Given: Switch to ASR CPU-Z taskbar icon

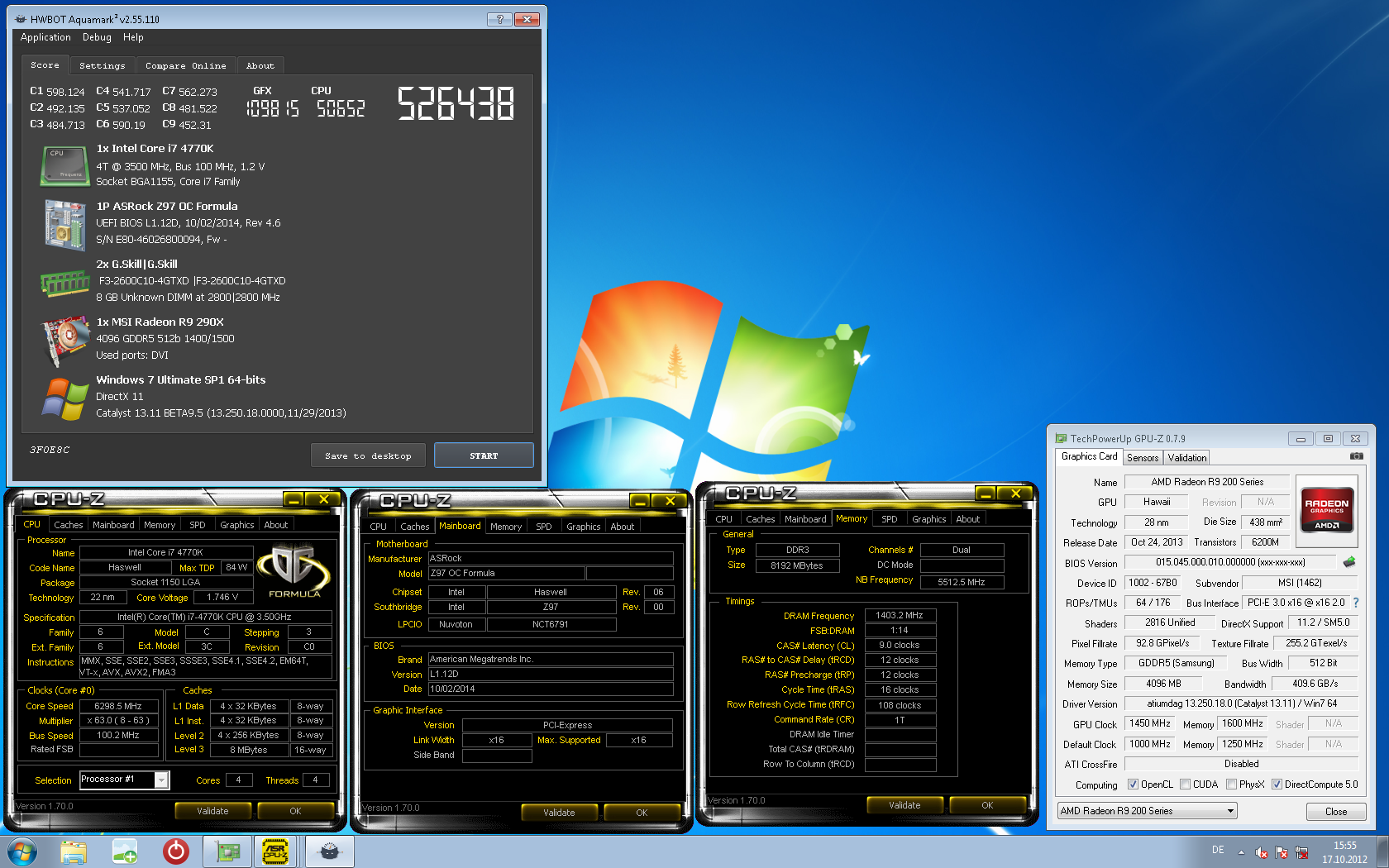Looking at the screenshot, I should click(x=275, y=851).
